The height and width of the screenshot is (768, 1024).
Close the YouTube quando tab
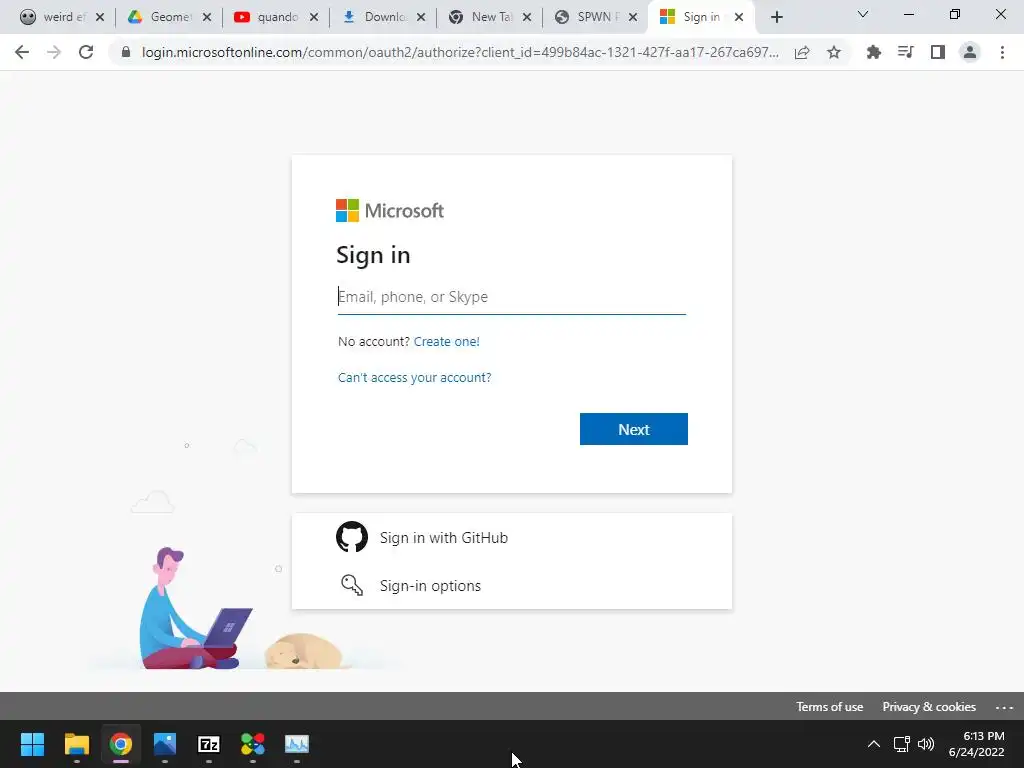(314, 17)
